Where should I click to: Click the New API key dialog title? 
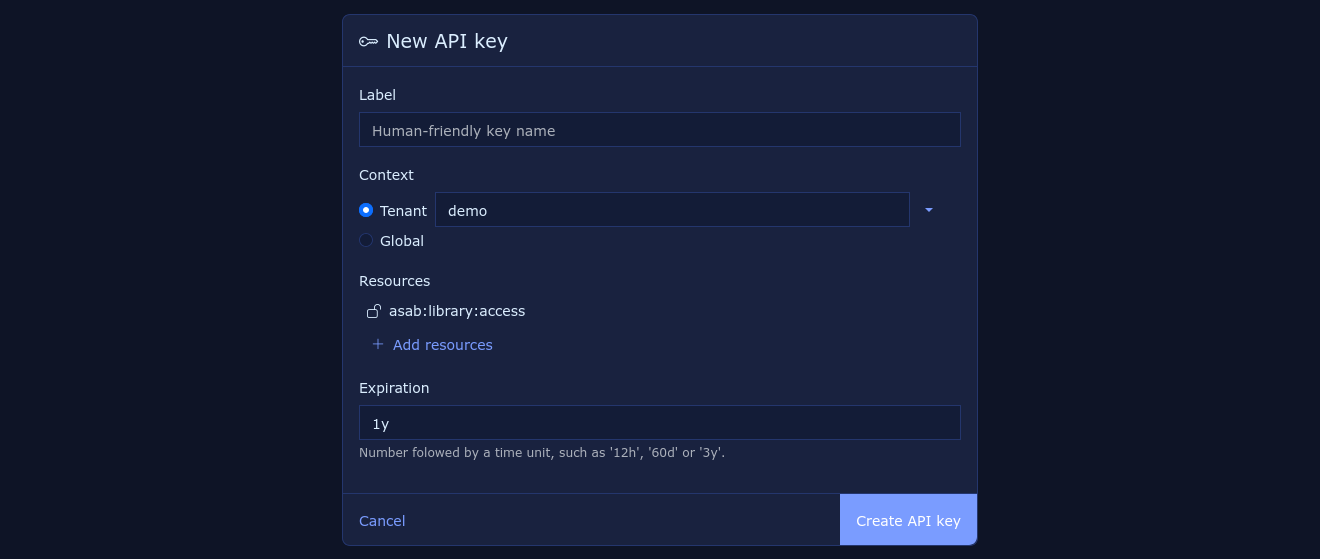[x=447, y=41]
